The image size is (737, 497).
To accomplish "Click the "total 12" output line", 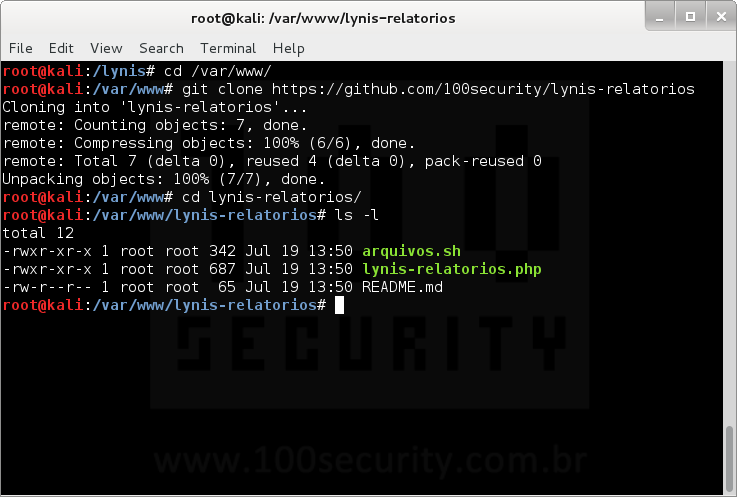I will point(36,233).
